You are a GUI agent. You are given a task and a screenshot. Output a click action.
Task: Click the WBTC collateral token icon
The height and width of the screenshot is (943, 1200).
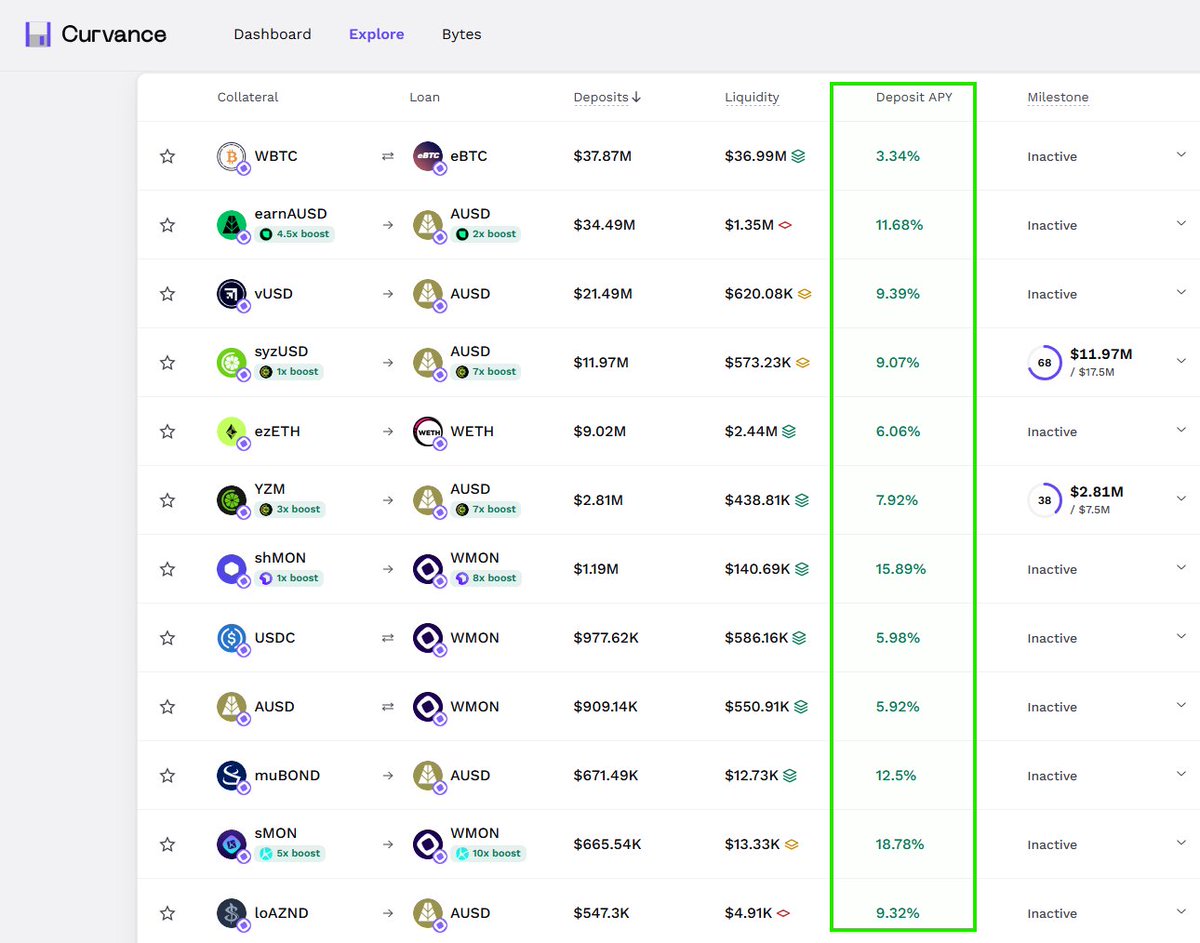(232, 157)
